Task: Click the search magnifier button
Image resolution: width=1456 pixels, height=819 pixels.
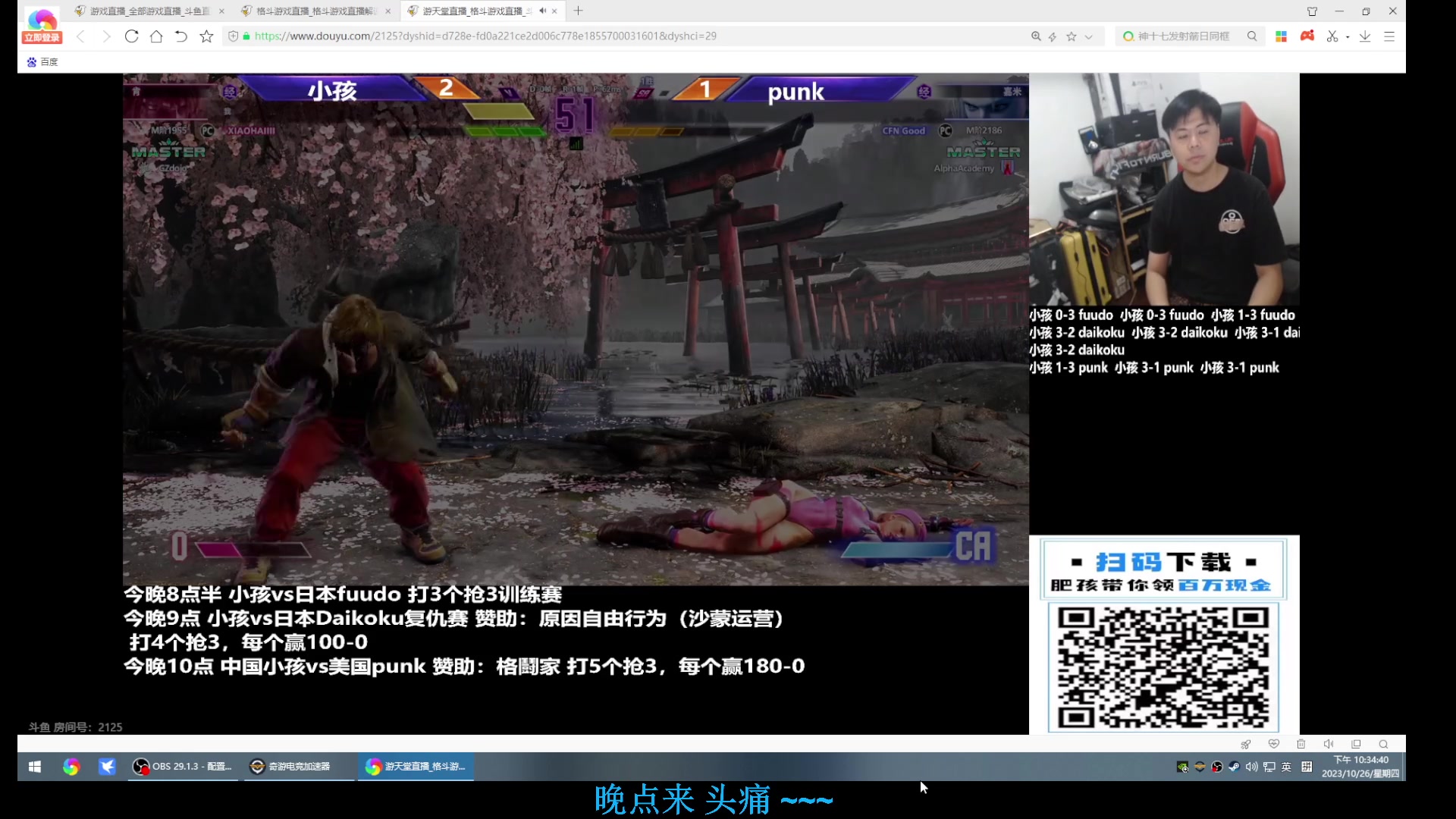Action: [1252, 36]
